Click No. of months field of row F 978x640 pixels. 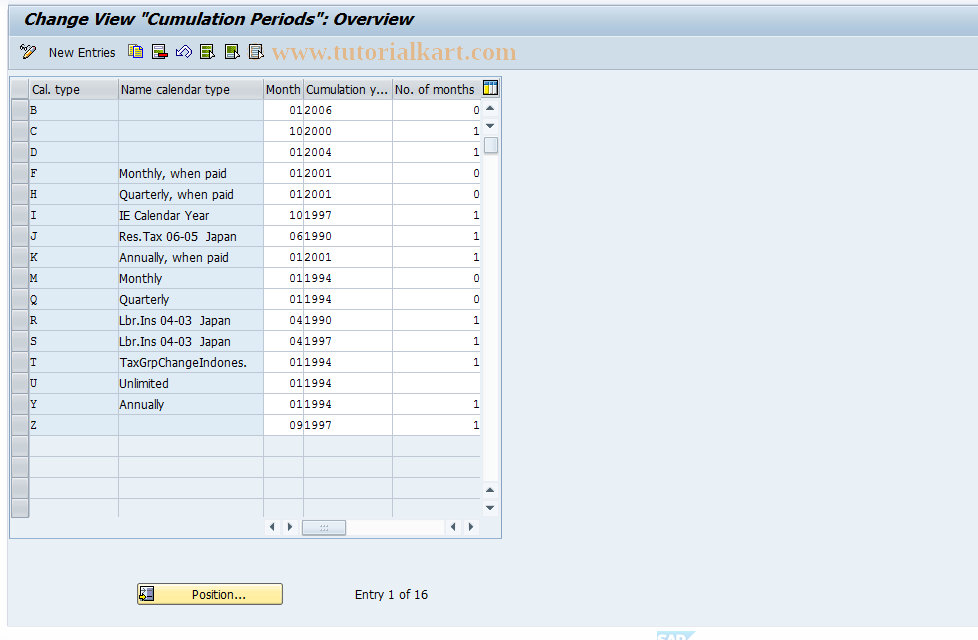click(437, 173)
